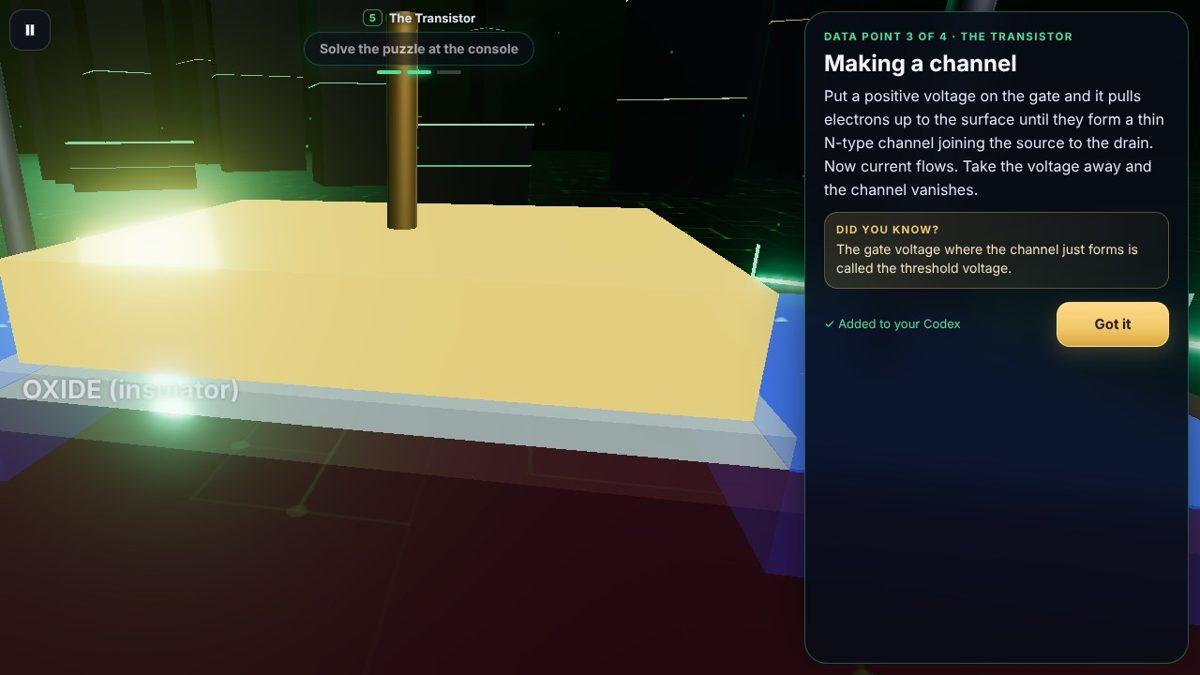Image resolution: width=1200 pixels, height=675 pixels.
Task: Click the level 5 number badge
Action: (372, 18)
